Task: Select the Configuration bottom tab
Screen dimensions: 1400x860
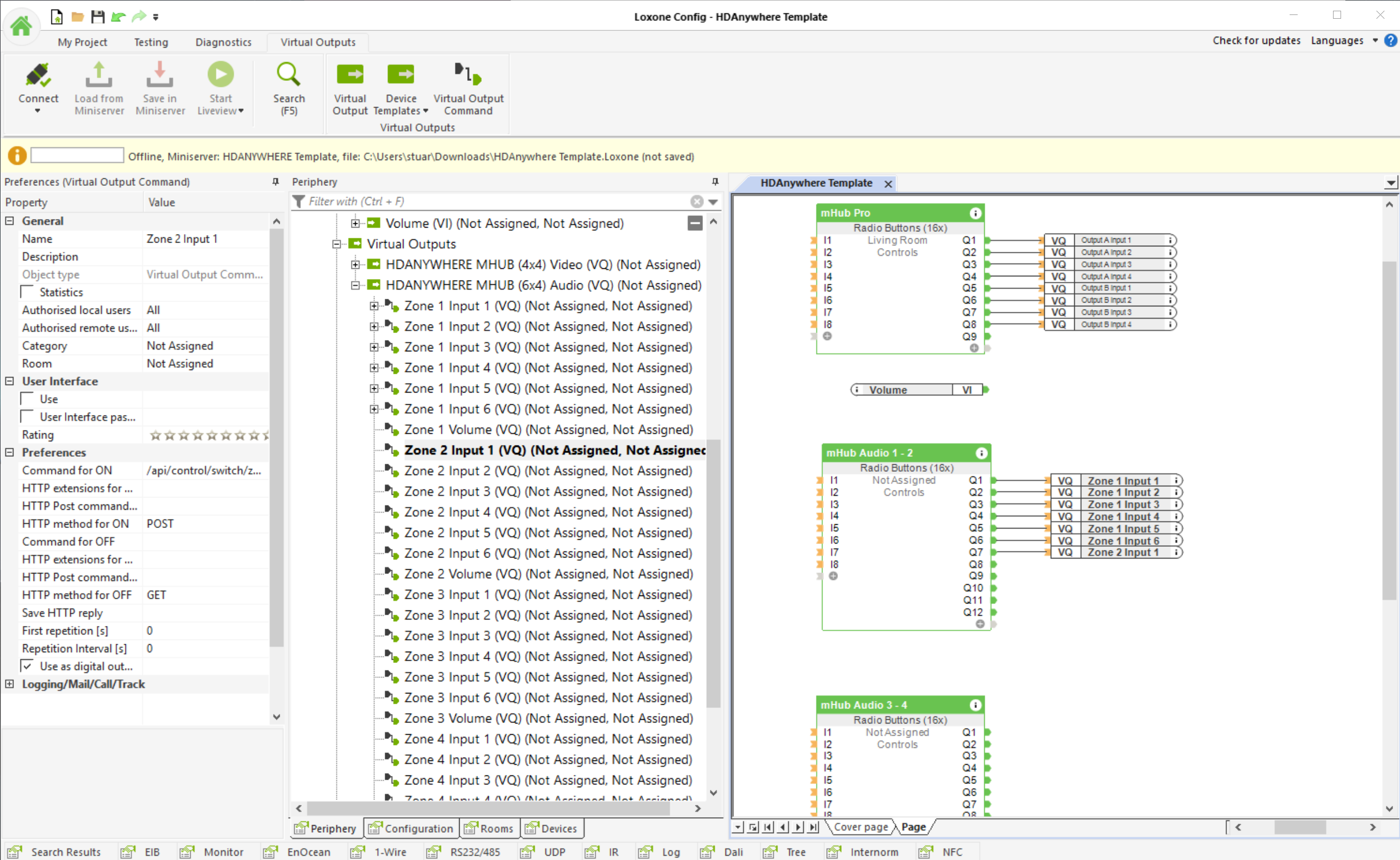Action: (410, 829)
